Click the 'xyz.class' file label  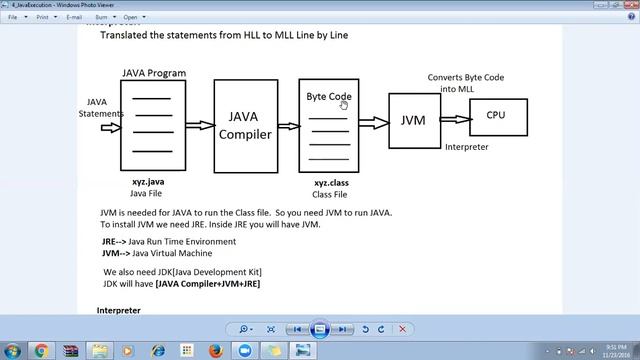tap(331, 183)
